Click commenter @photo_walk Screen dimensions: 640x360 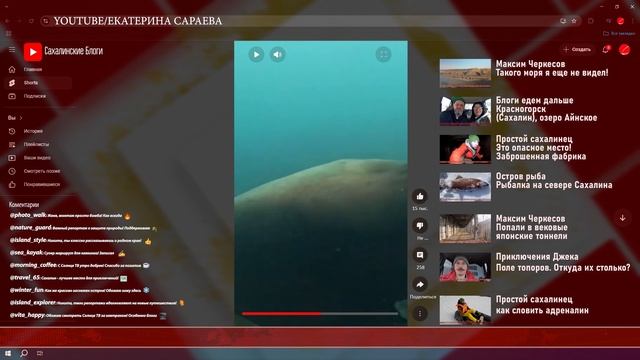click(28, 215)
